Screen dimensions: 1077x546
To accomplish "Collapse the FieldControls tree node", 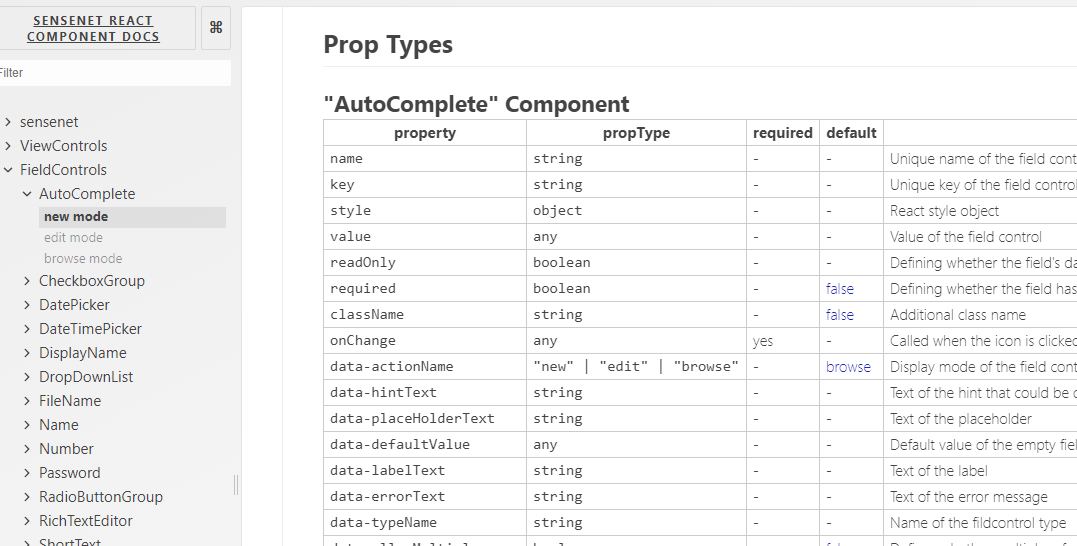I will (63, 170).
